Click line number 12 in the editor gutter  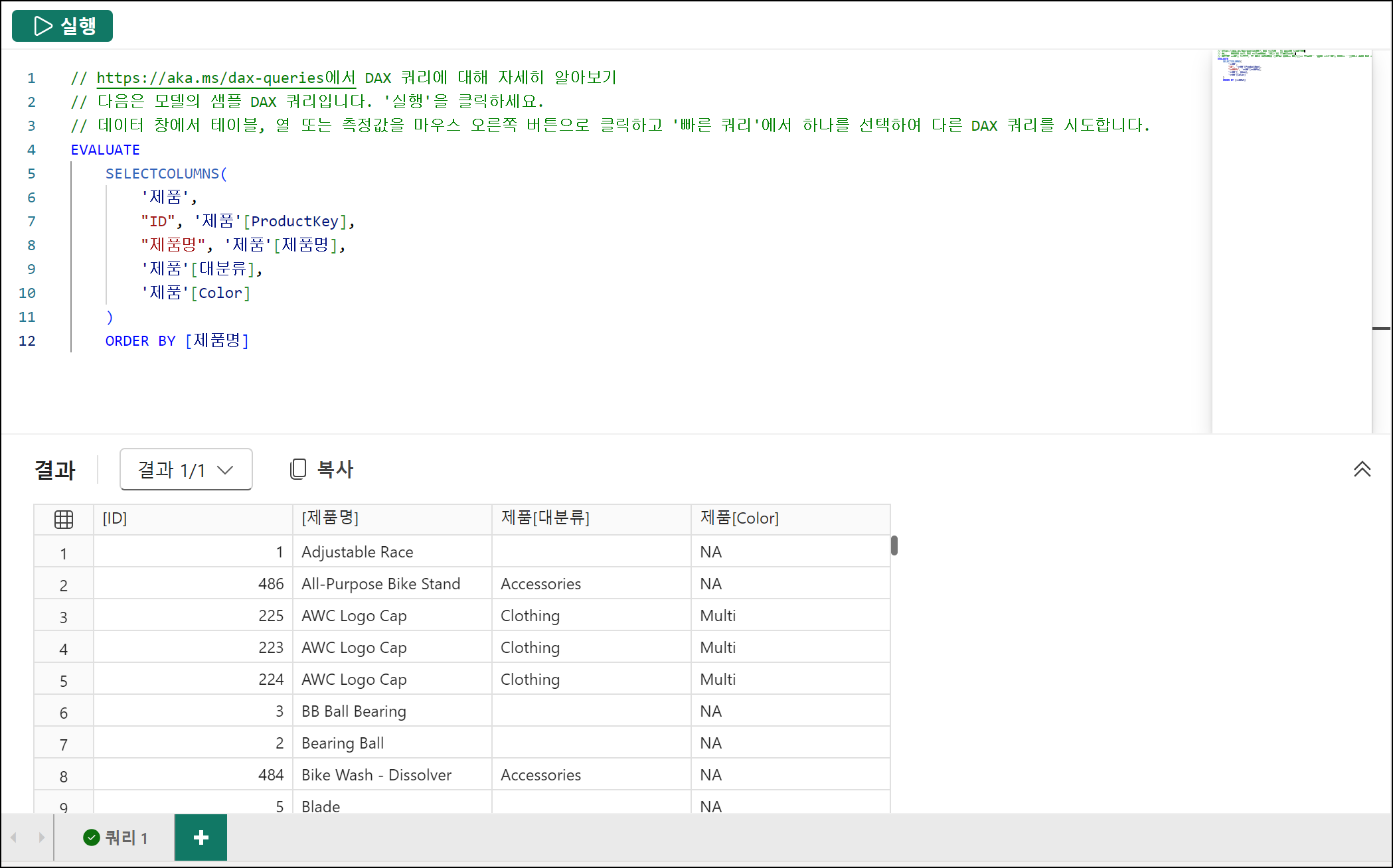(x=27, y=341)
